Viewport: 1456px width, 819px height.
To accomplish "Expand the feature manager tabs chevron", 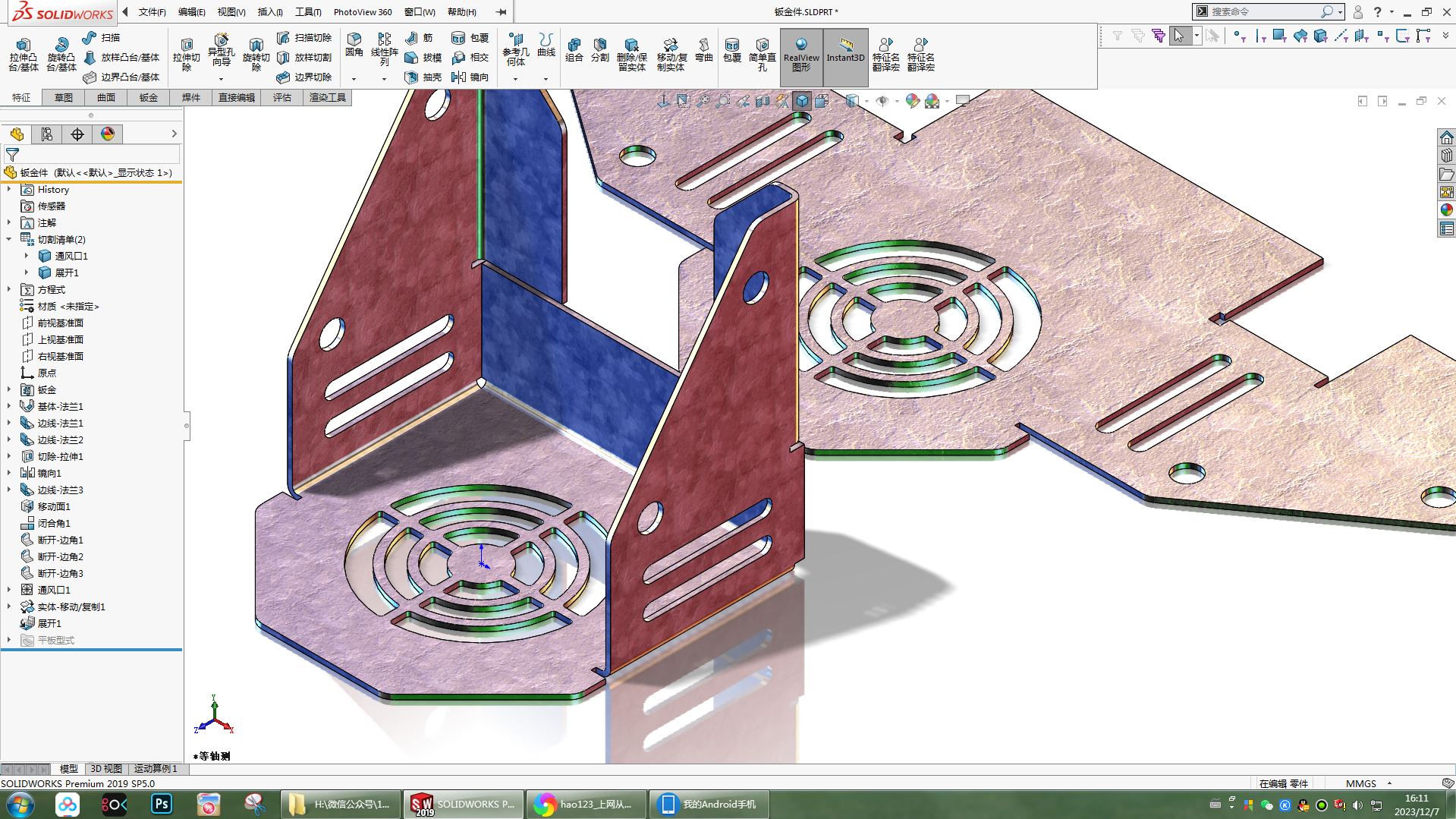I will click(174, 134).
